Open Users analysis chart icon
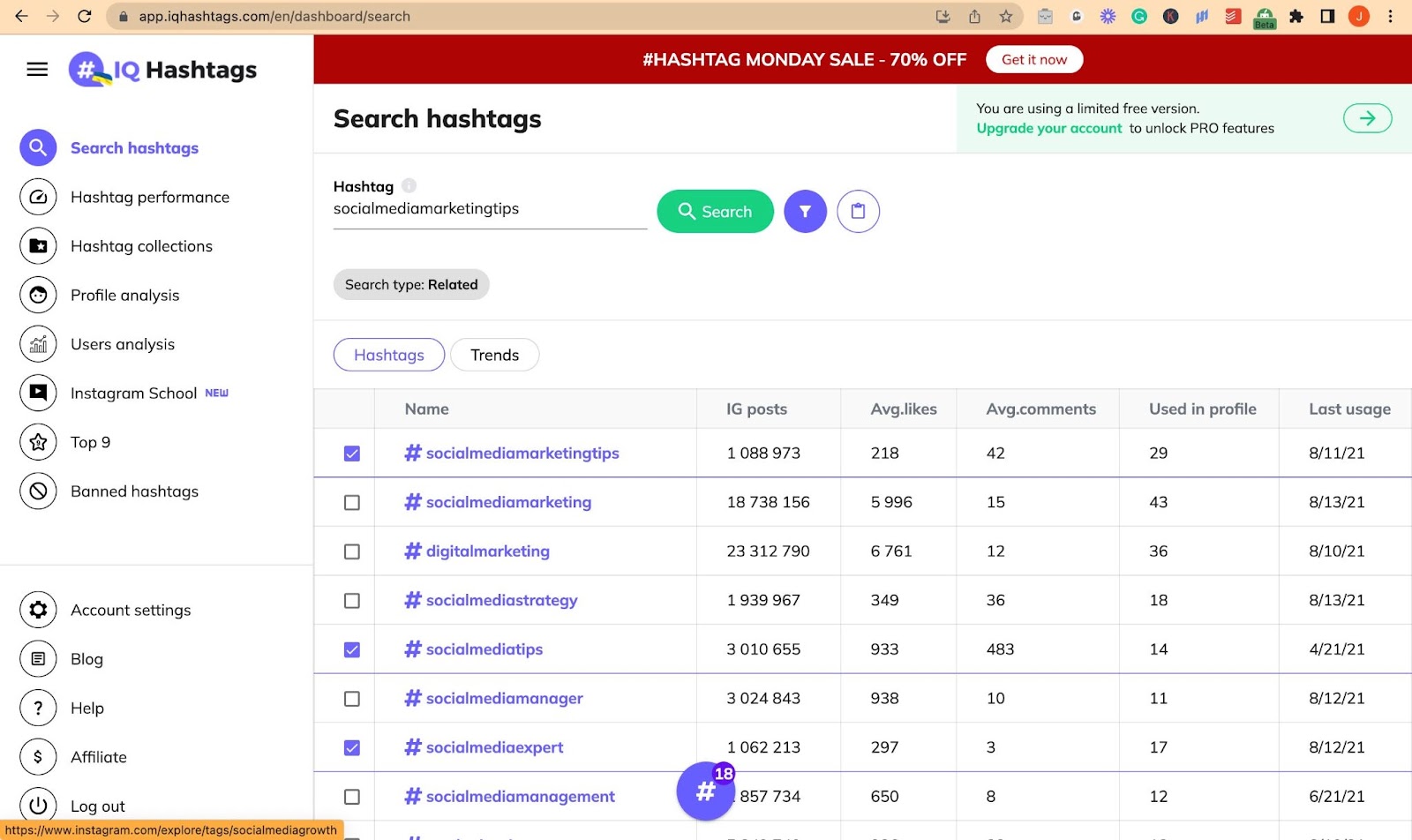Image resolution: width=1412 pixels, height=840 pixels. [x=38, y=344]
